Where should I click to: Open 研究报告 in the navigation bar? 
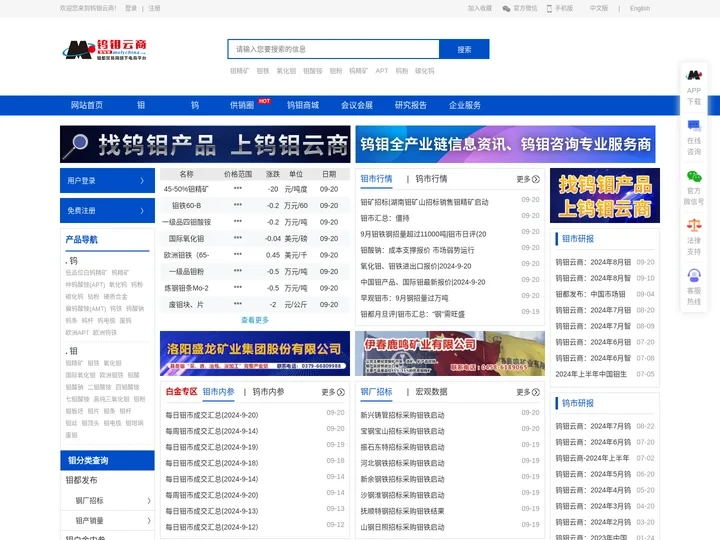411,105
